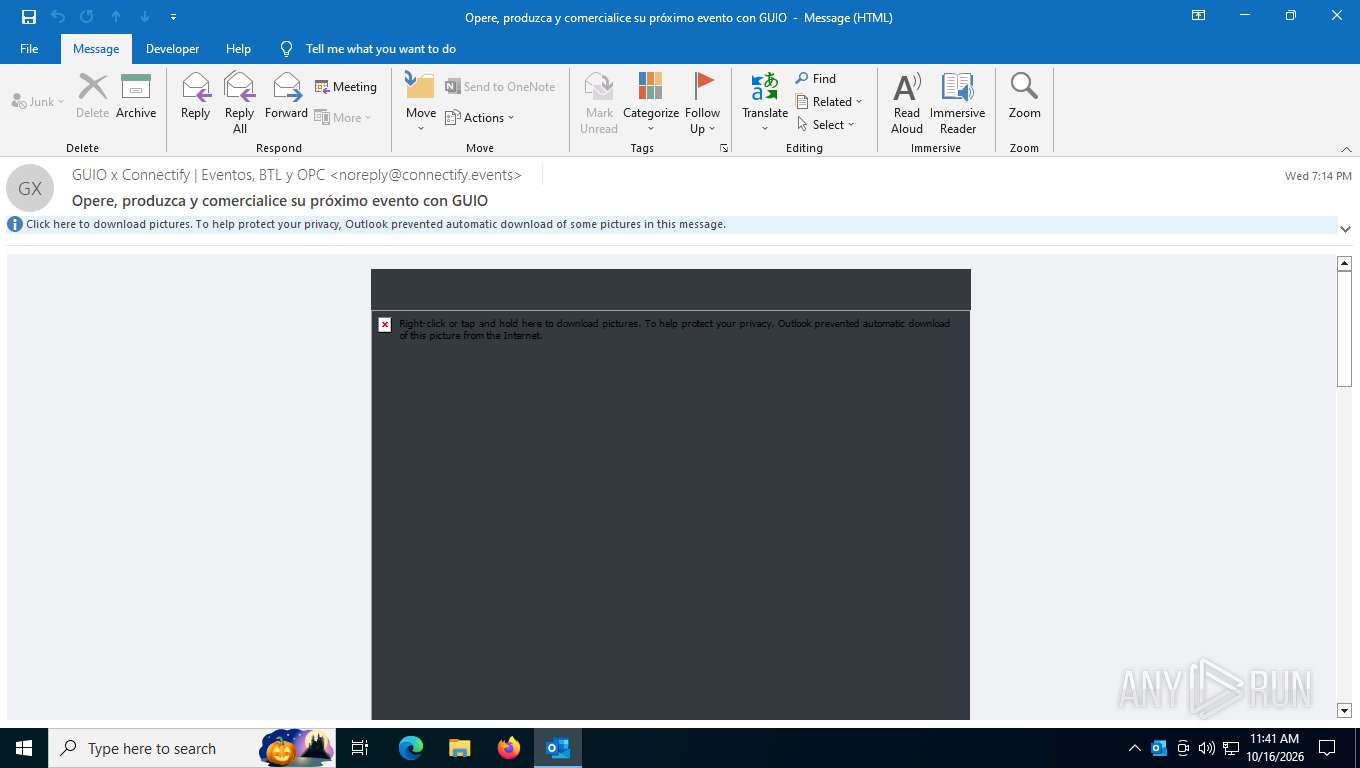Expand the message header with the chevron
The width and height of the screenshot is (1360, 768).
tap(1346, 229)
